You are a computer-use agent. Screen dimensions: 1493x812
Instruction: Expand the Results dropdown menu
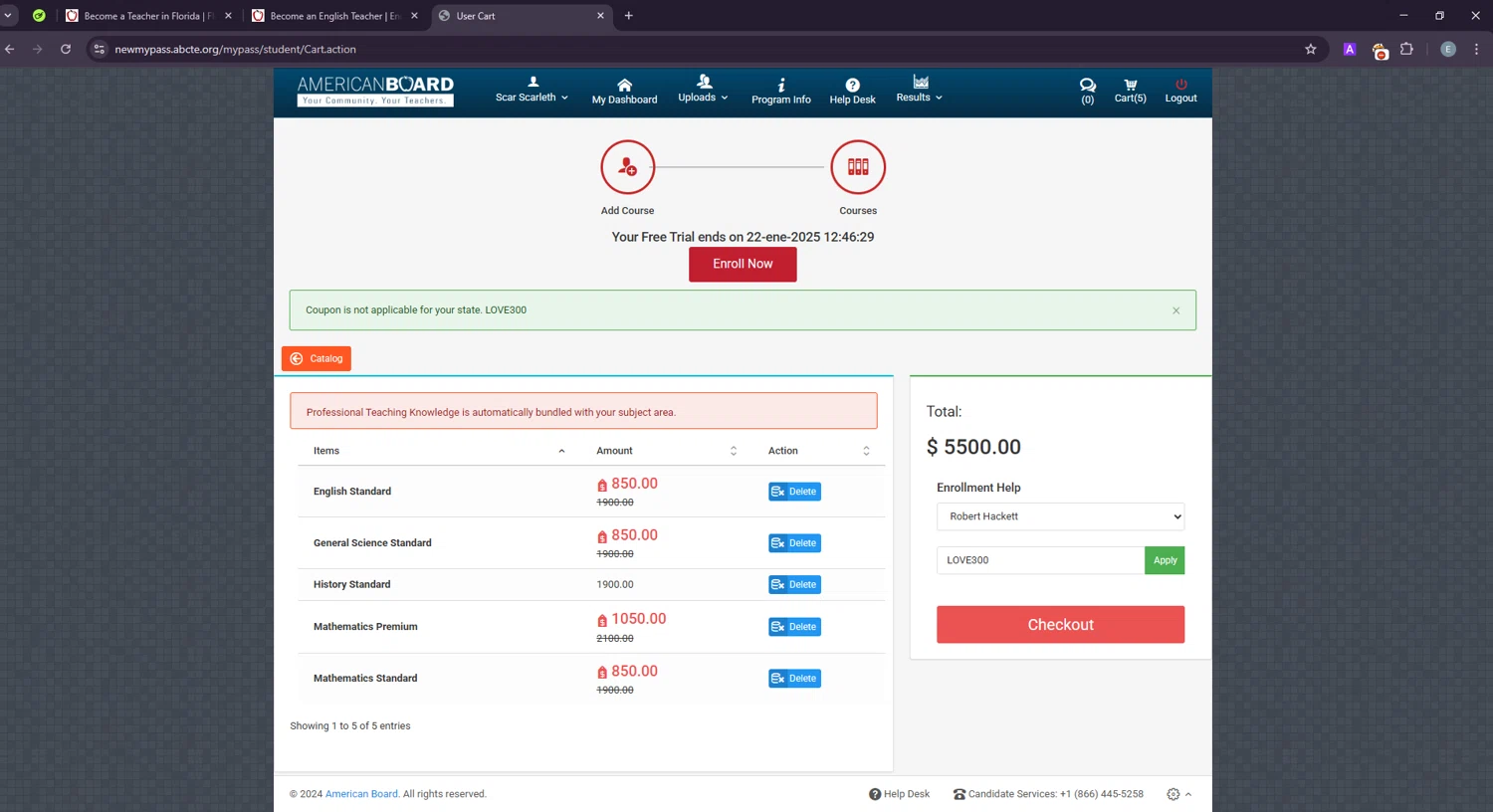tap(919, 90)
